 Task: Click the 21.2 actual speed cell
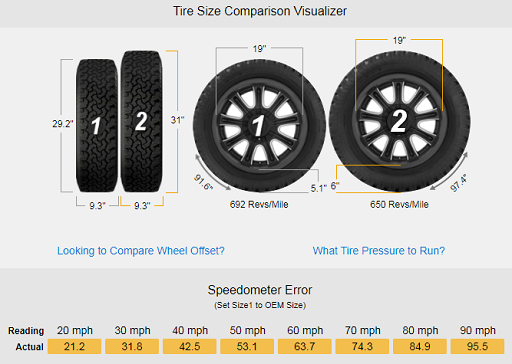74,346
